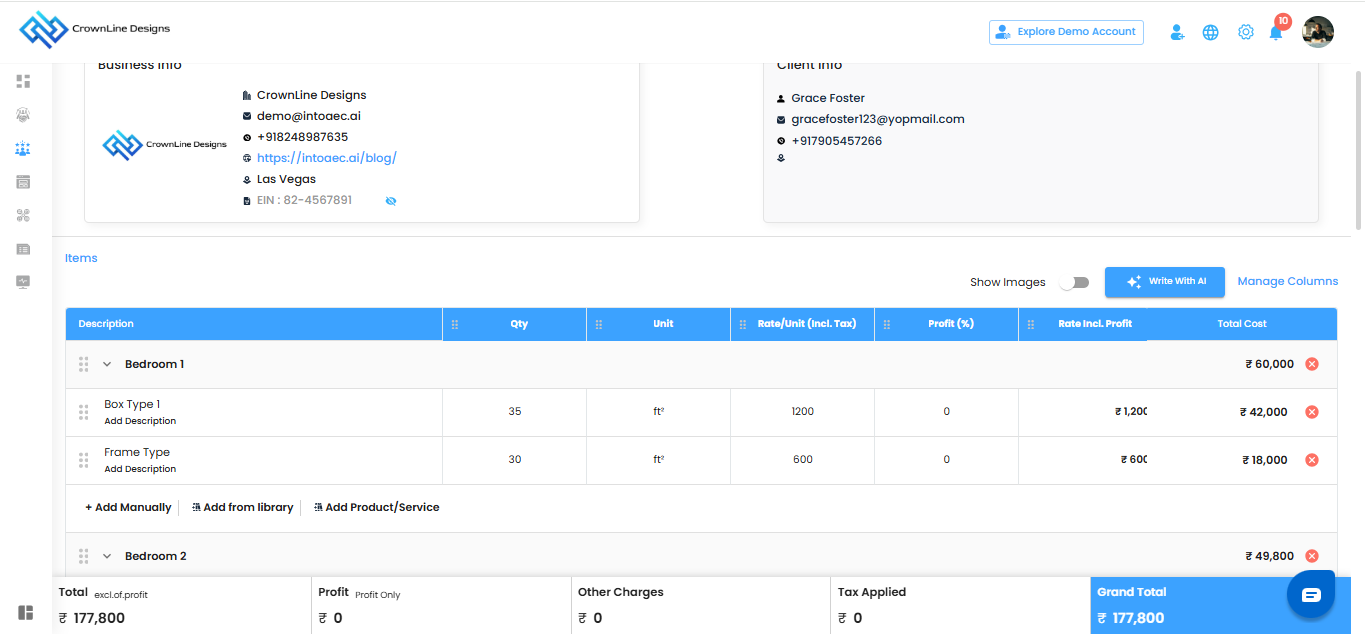Click the Profit summary box

tap(441, 605)
